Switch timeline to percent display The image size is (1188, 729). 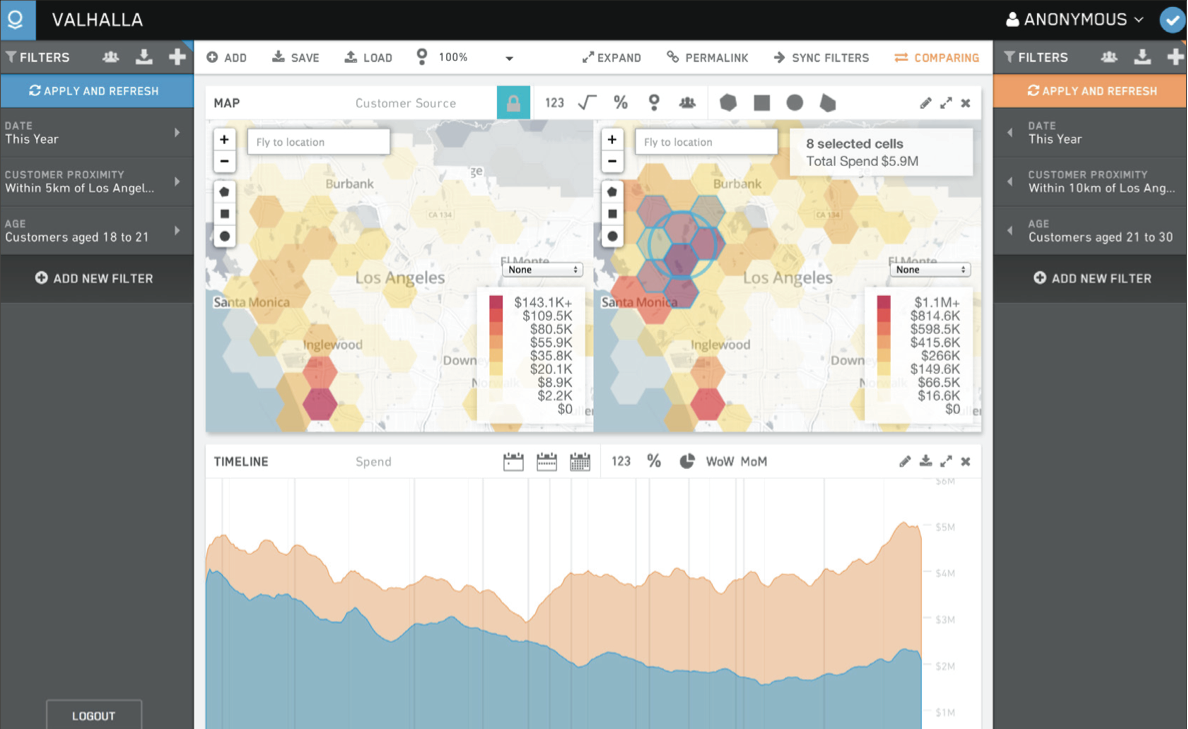coord(654,461)
